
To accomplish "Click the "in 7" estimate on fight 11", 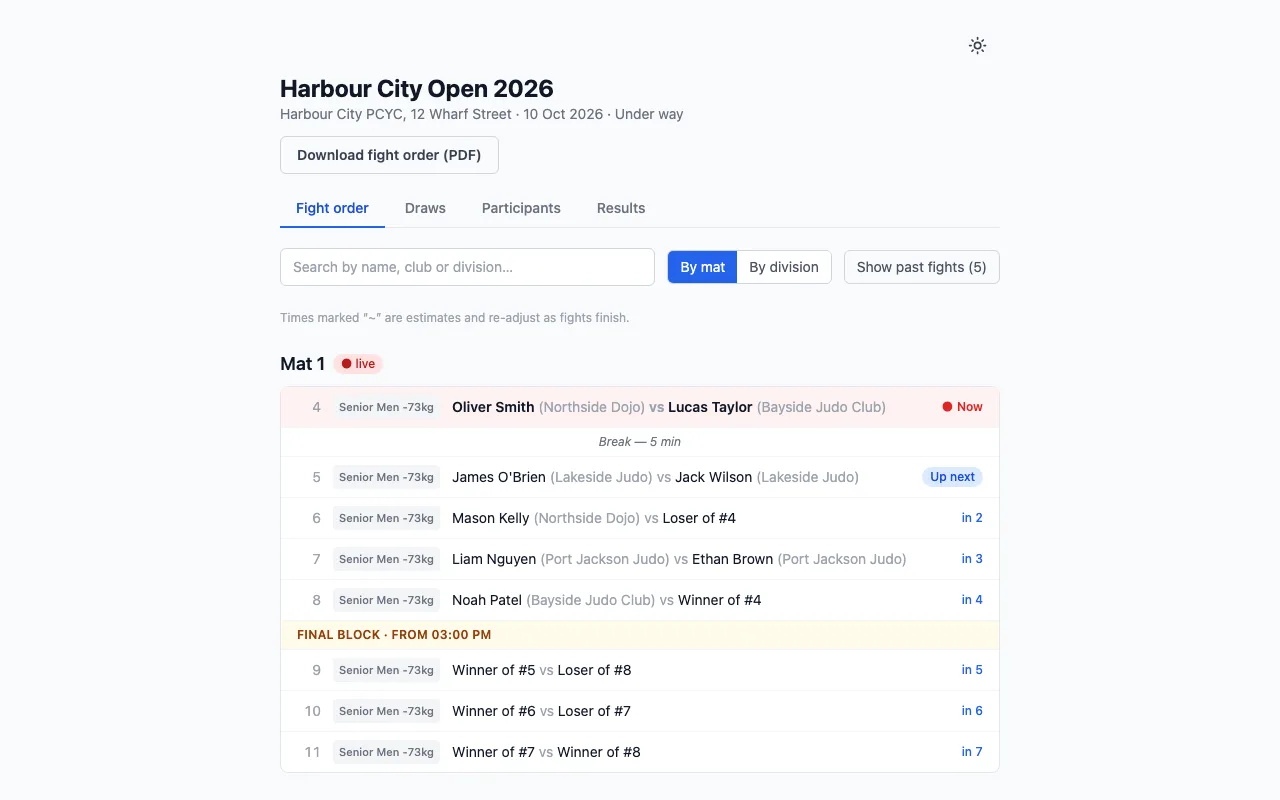I will 972,752.
